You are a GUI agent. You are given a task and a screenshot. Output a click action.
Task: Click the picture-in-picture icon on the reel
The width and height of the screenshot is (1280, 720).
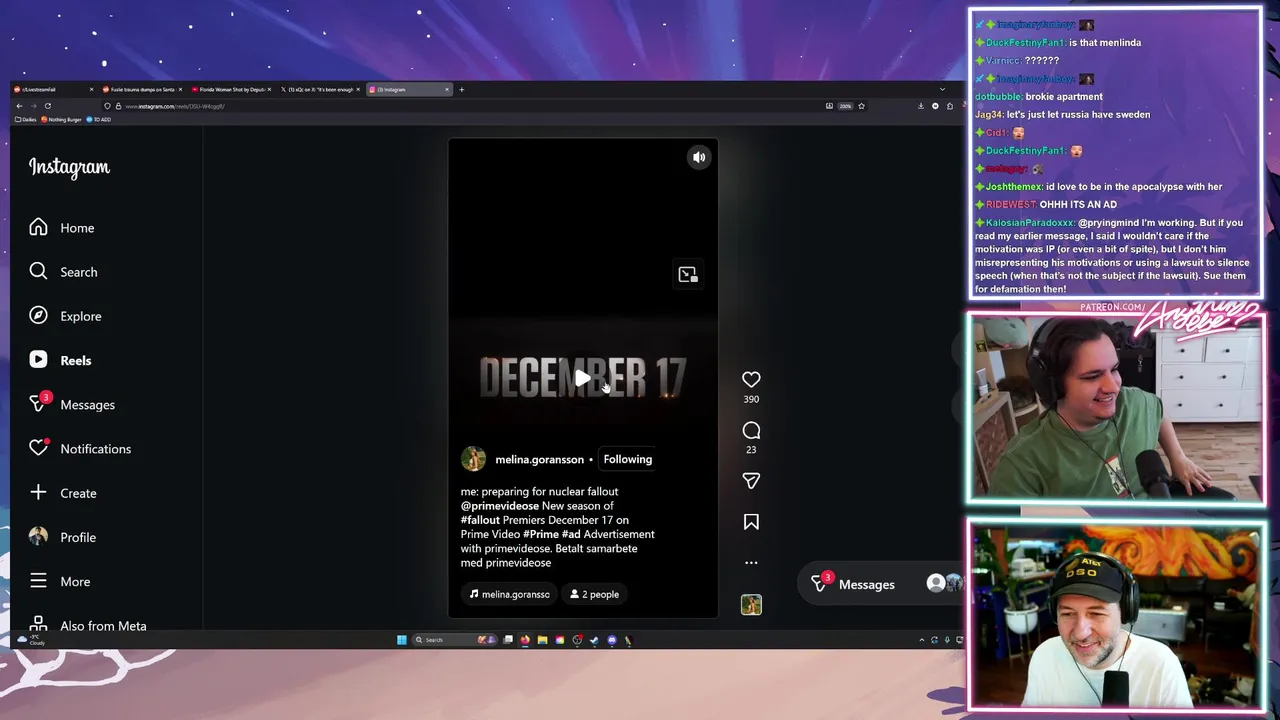coord(687,274)
